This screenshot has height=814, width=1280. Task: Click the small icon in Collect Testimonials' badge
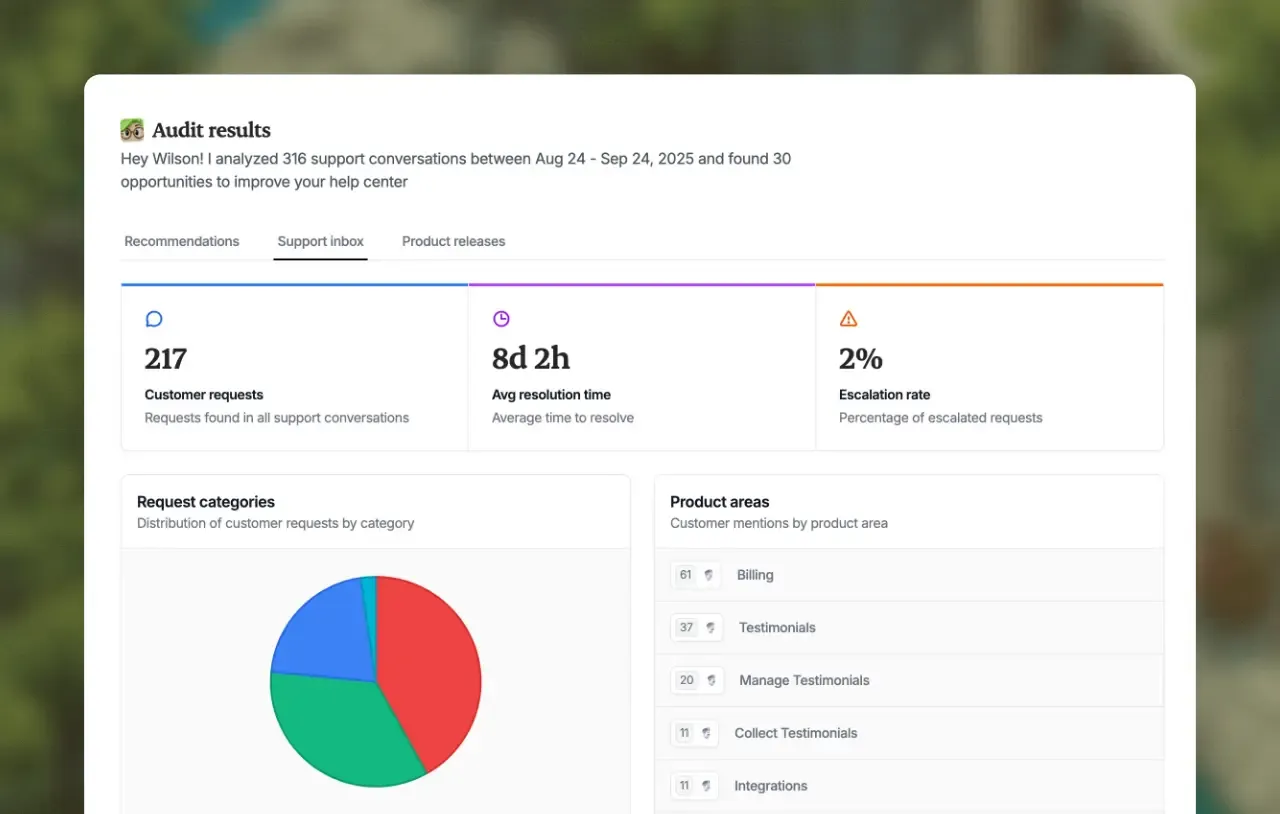(706, 733)
